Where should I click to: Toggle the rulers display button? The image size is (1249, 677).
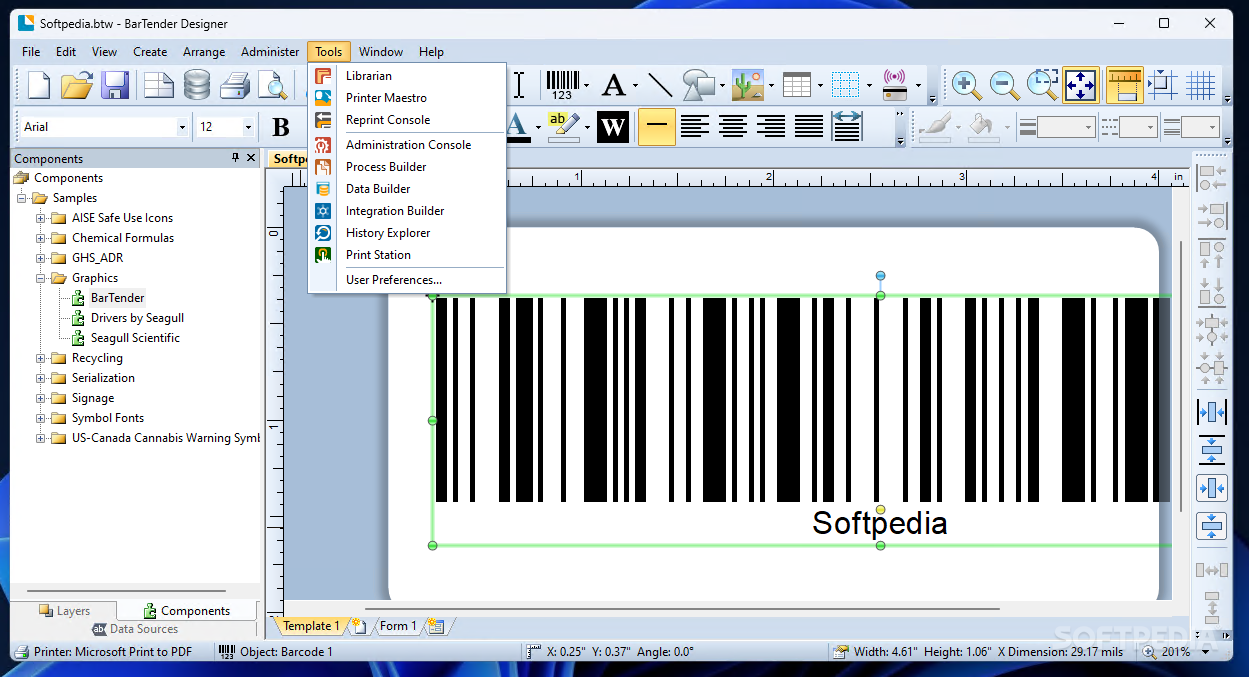click(x=1125, y=85)
